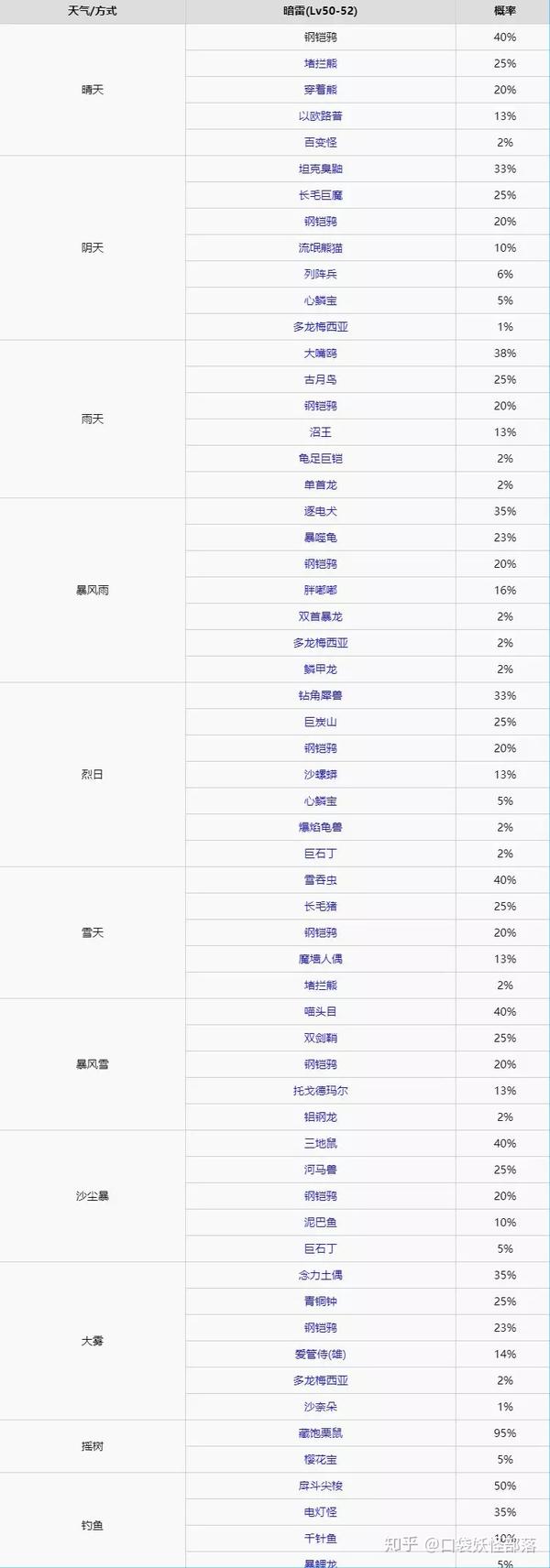Click the 以欧路普 Pokémon link
This screenshot has height=1568, width=550.
click(321, 116)
